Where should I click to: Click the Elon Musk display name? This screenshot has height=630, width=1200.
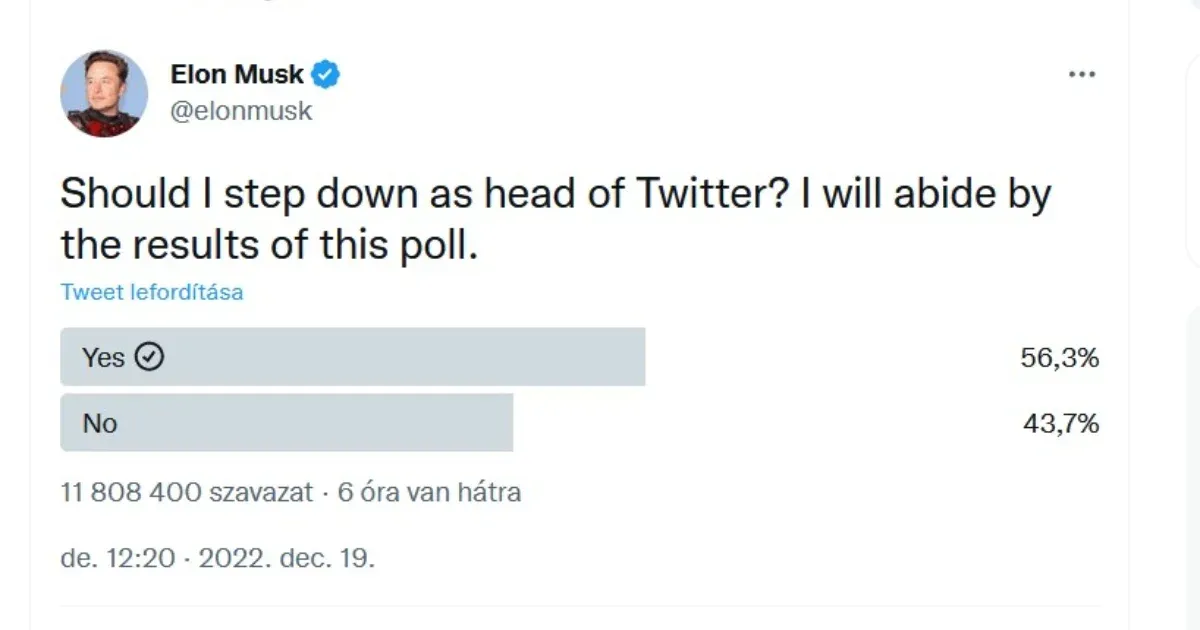point(237,74)
